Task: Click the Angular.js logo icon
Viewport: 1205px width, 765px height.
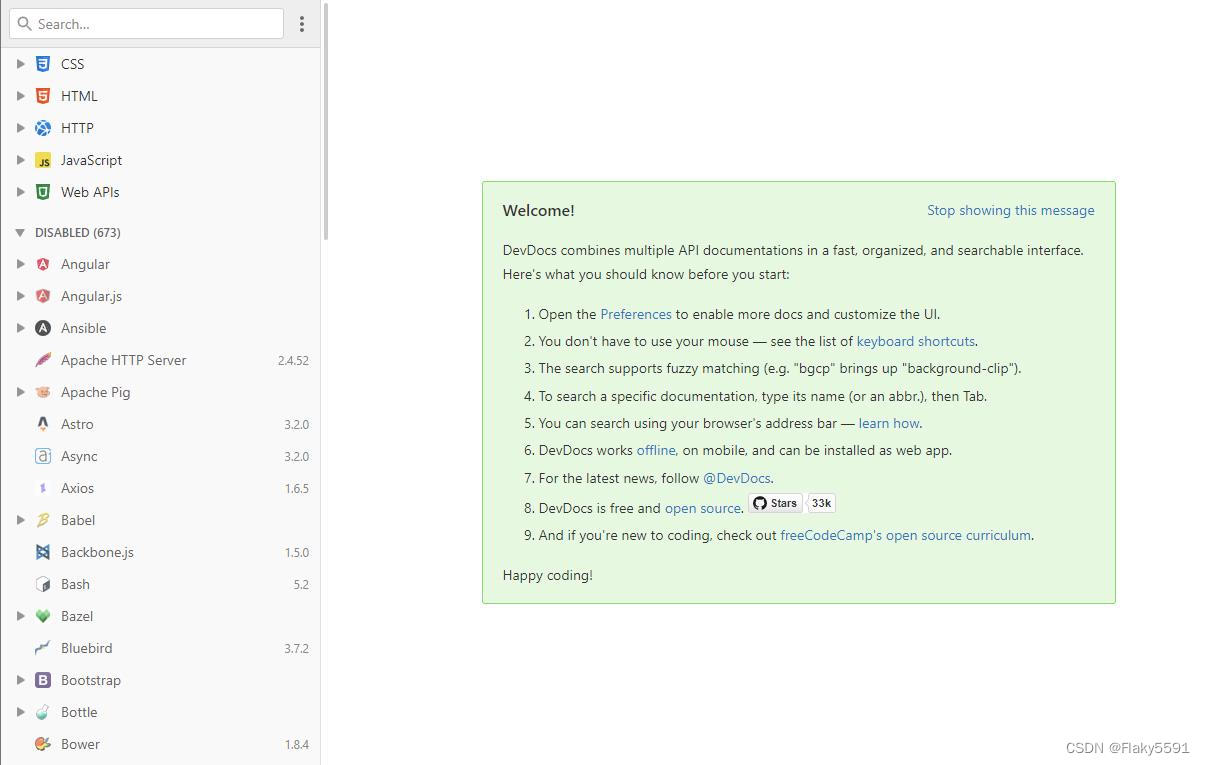Action: (43, 296)
